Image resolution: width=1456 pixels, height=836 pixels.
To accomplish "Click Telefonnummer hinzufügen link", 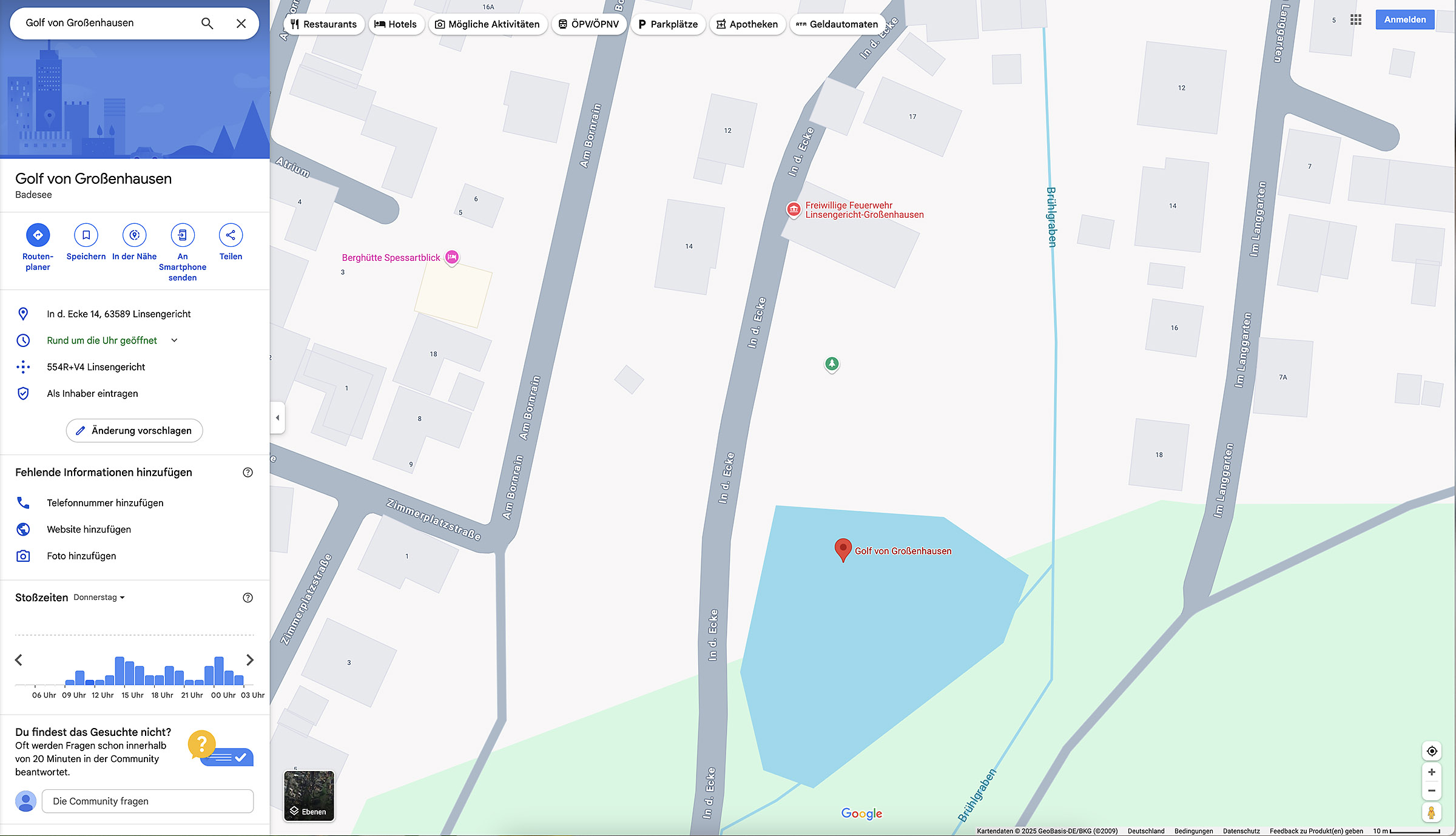I will click(105, 503).
